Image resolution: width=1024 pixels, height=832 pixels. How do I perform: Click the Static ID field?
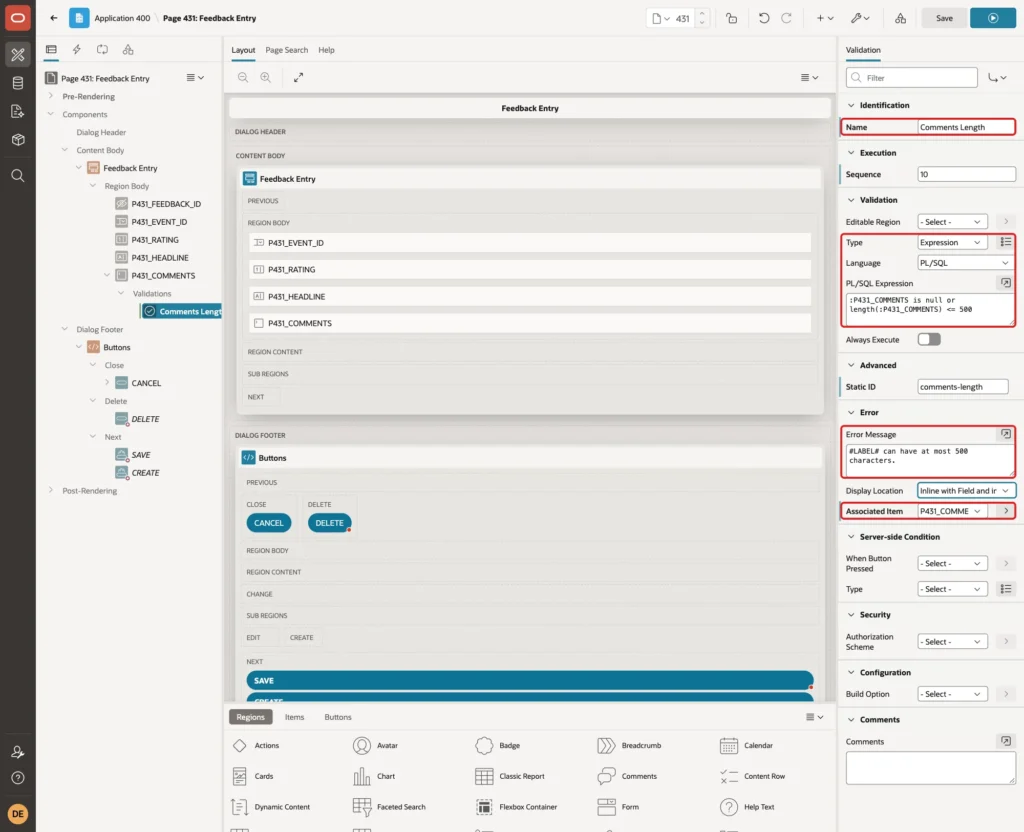(x=962, y=387)
